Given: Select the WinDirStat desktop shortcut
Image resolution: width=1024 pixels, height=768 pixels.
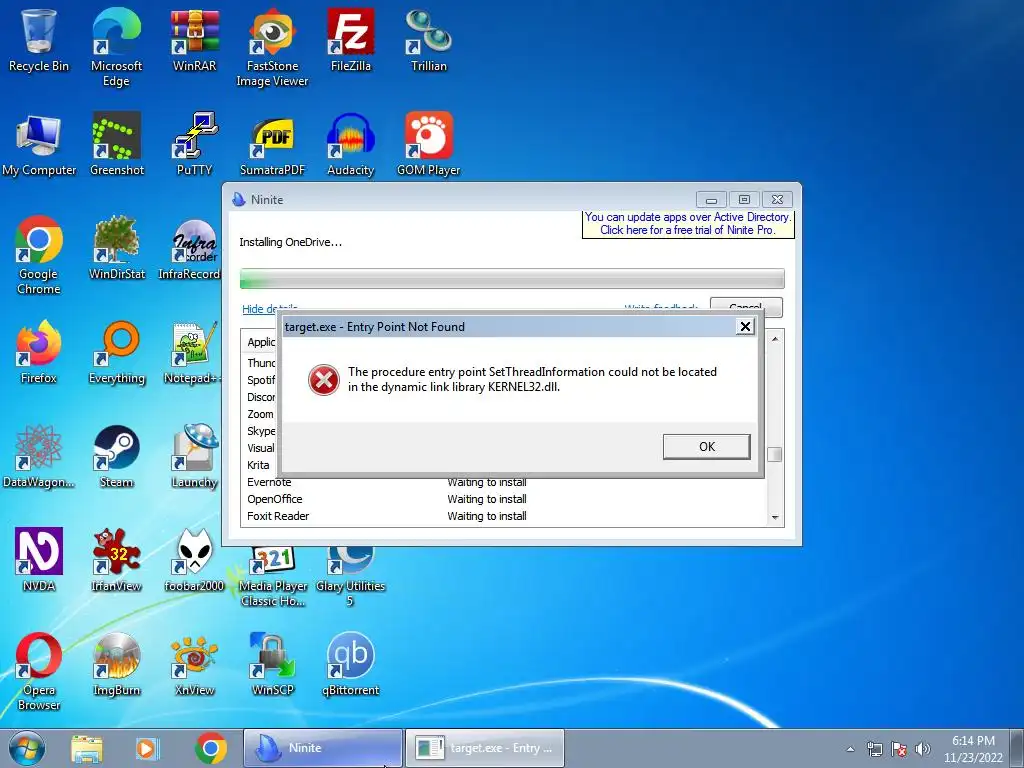Looking at the screenshot, I should [116, 248].
